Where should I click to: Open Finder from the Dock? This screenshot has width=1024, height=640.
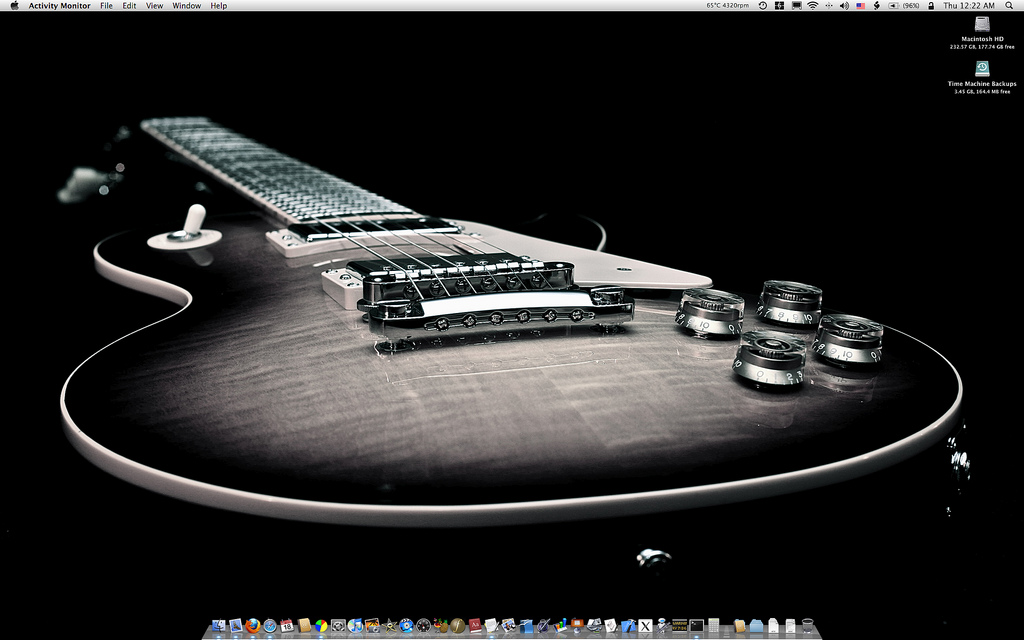(x=219, y=626)
